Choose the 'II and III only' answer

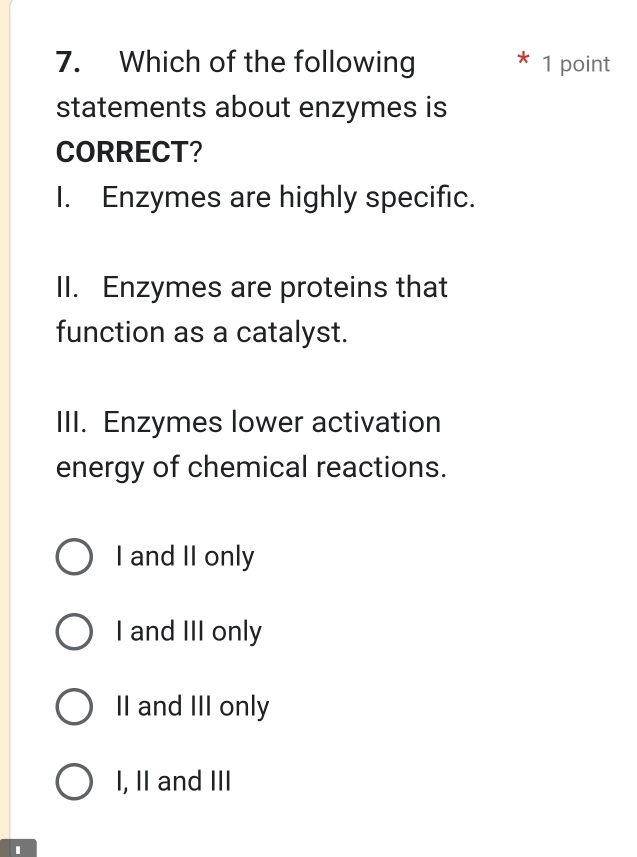pyautogui.click(x=74, y=707)
